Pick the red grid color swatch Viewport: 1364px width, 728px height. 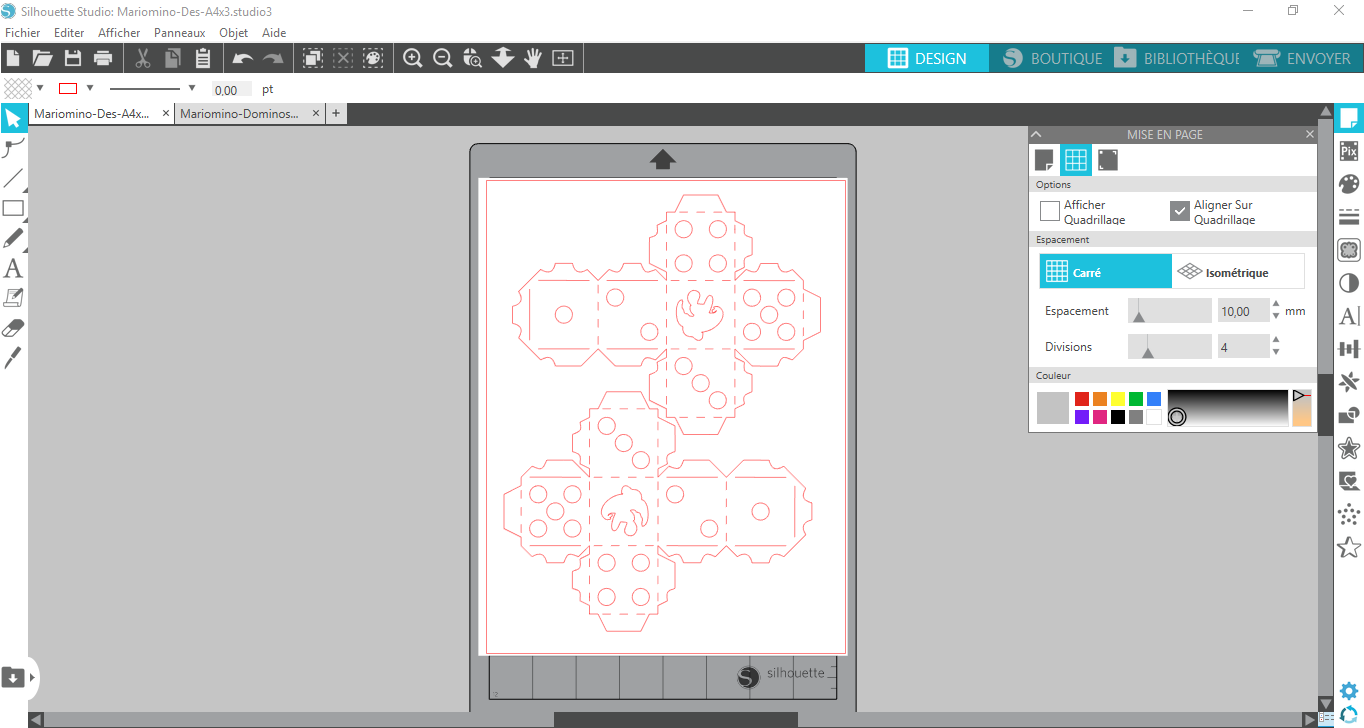click(1082, 399)
